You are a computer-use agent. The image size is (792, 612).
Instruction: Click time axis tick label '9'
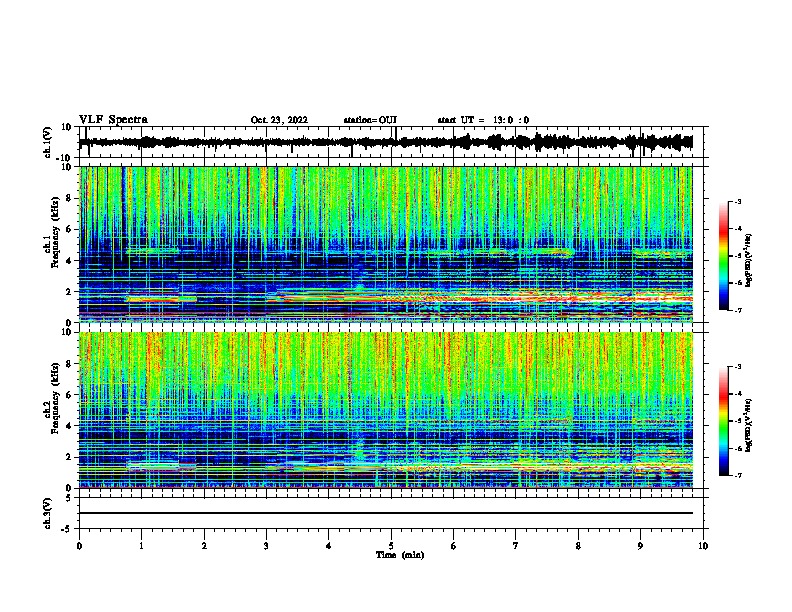click(640, 546)
